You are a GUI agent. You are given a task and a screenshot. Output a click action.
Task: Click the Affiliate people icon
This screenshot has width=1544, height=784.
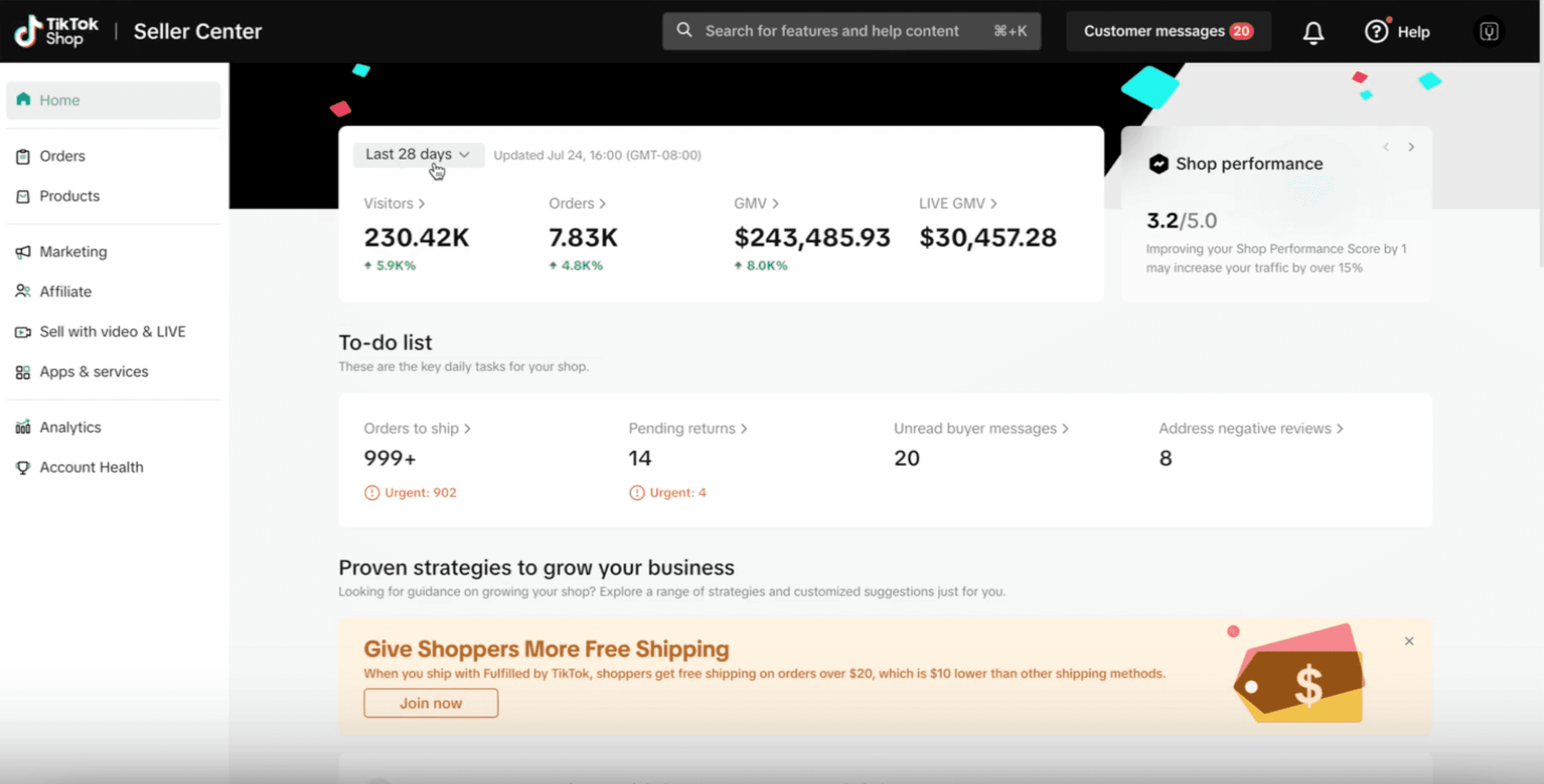23,291
